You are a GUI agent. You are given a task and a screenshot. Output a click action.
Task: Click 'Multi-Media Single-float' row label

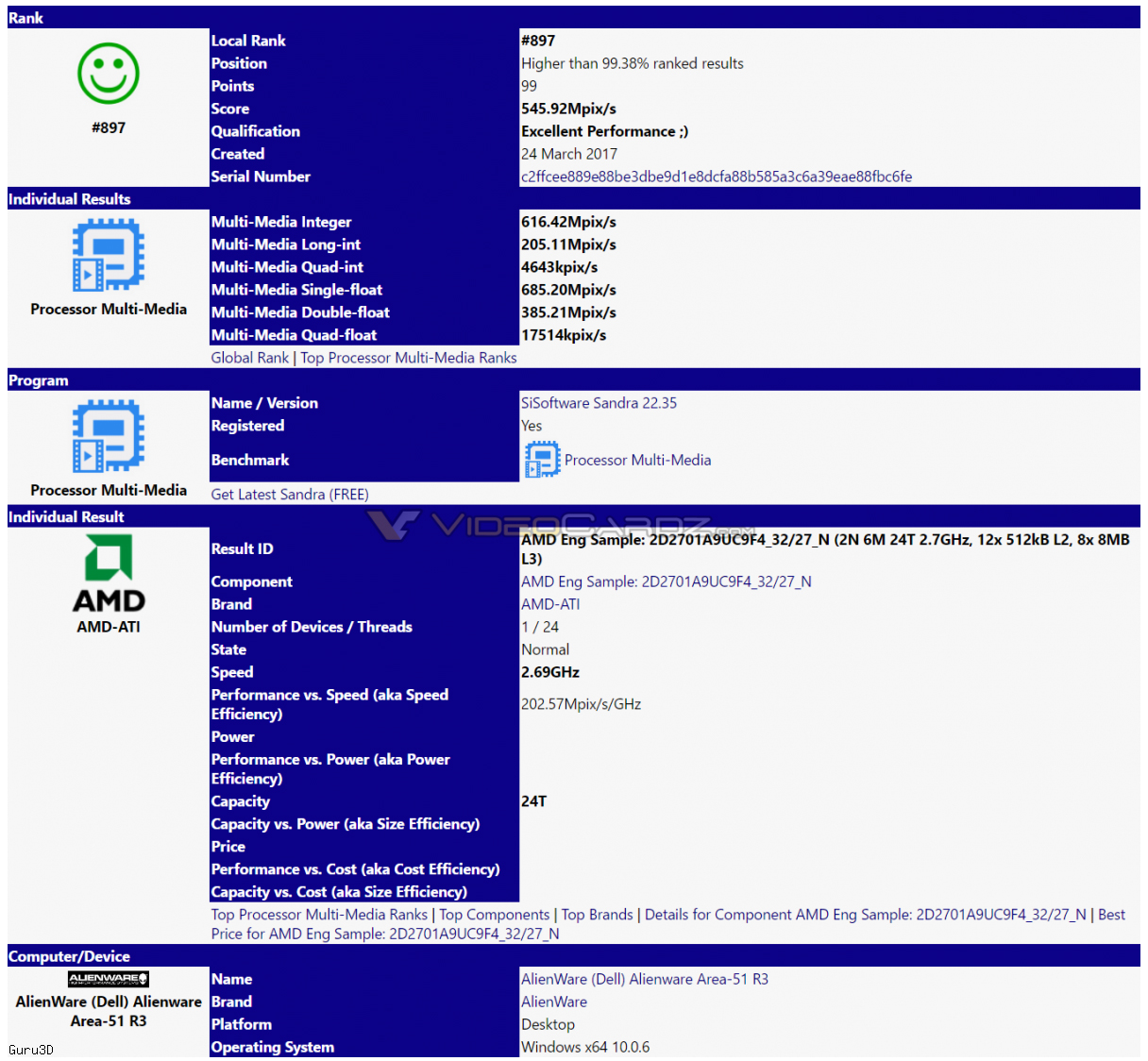coord(296,290)
